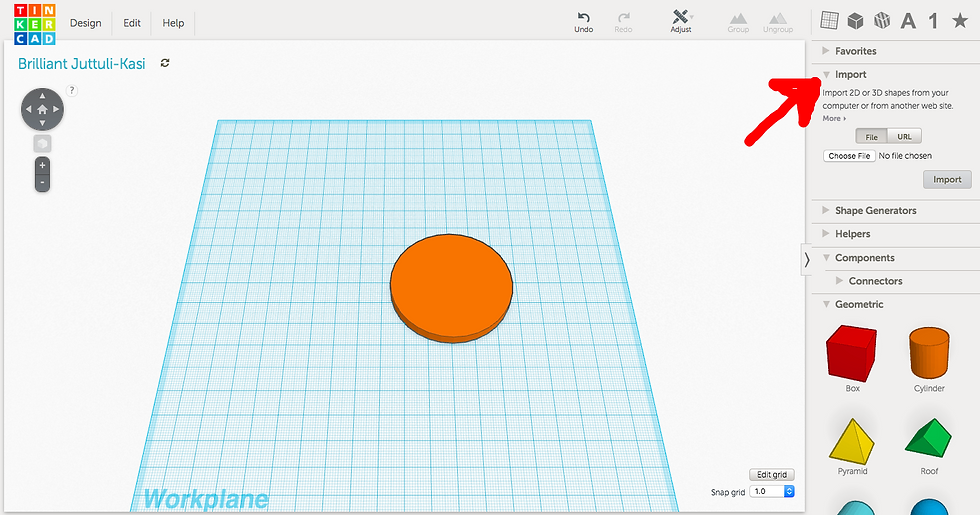This screenshot has width=980, height=515.
Task: Choose the letter A shapes icon
Action: [x=908, y=21]
